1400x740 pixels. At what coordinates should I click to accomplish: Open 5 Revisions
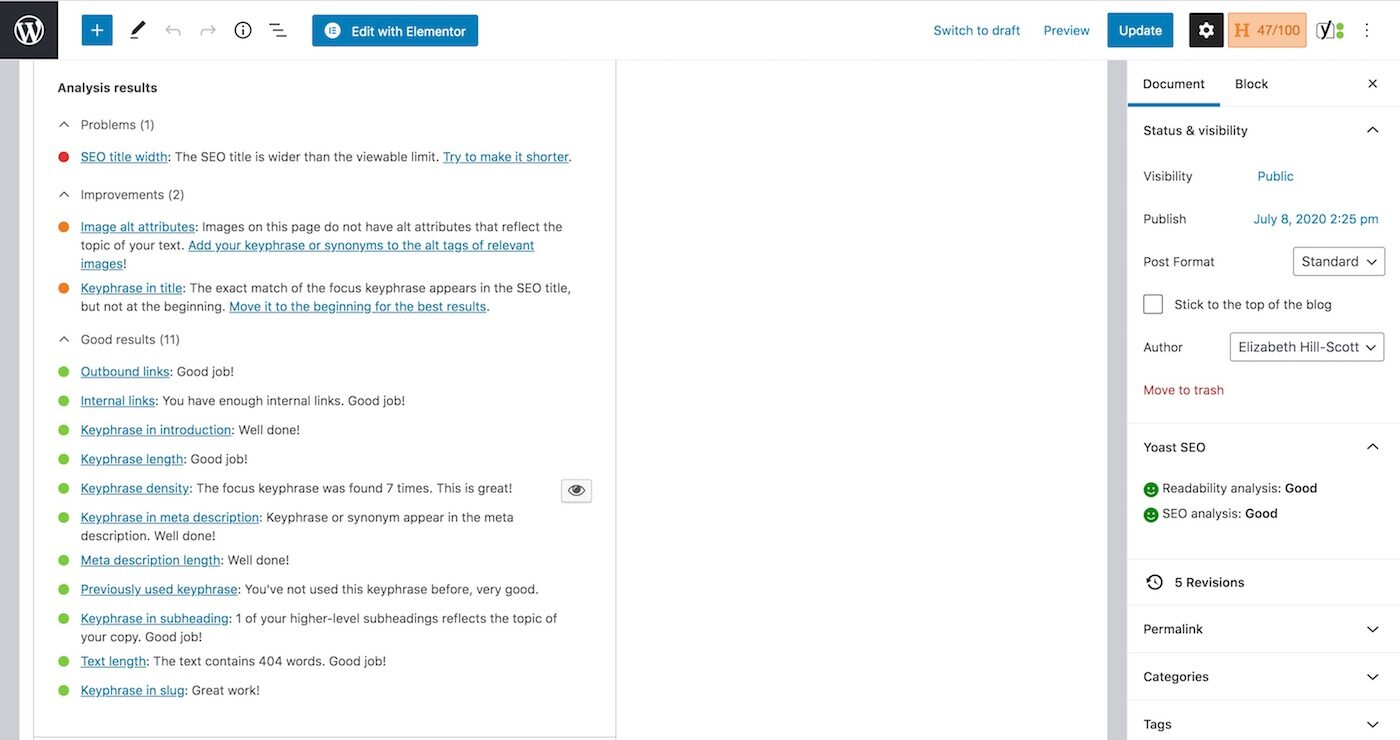[x=1209, y=582]
